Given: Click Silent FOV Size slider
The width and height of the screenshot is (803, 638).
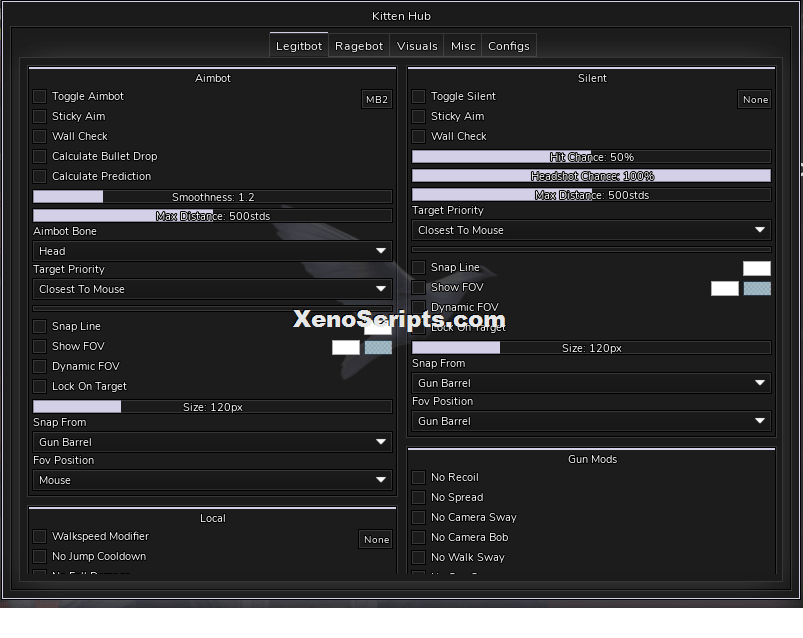Looking at the screenshot, I should pyautogui.click(x=591, y=348).
